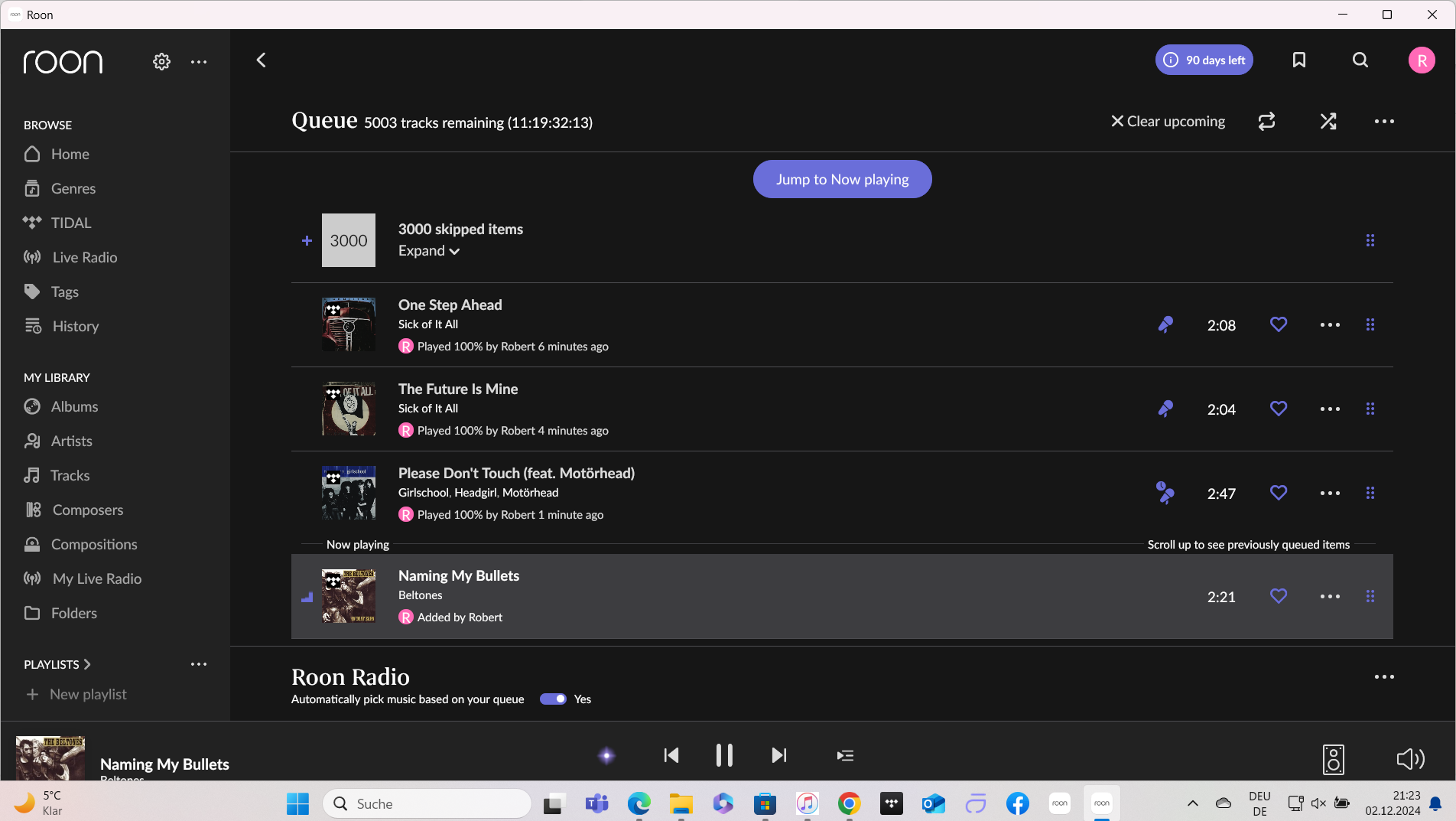Open Roon Radio more options menu
The image size is (1456, 821).
pos(1384,676)
